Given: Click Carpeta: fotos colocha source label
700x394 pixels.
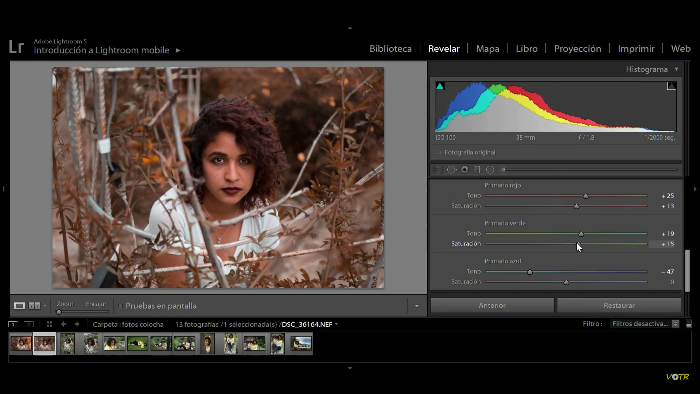Looking at the screenshot, I should 128,324.
